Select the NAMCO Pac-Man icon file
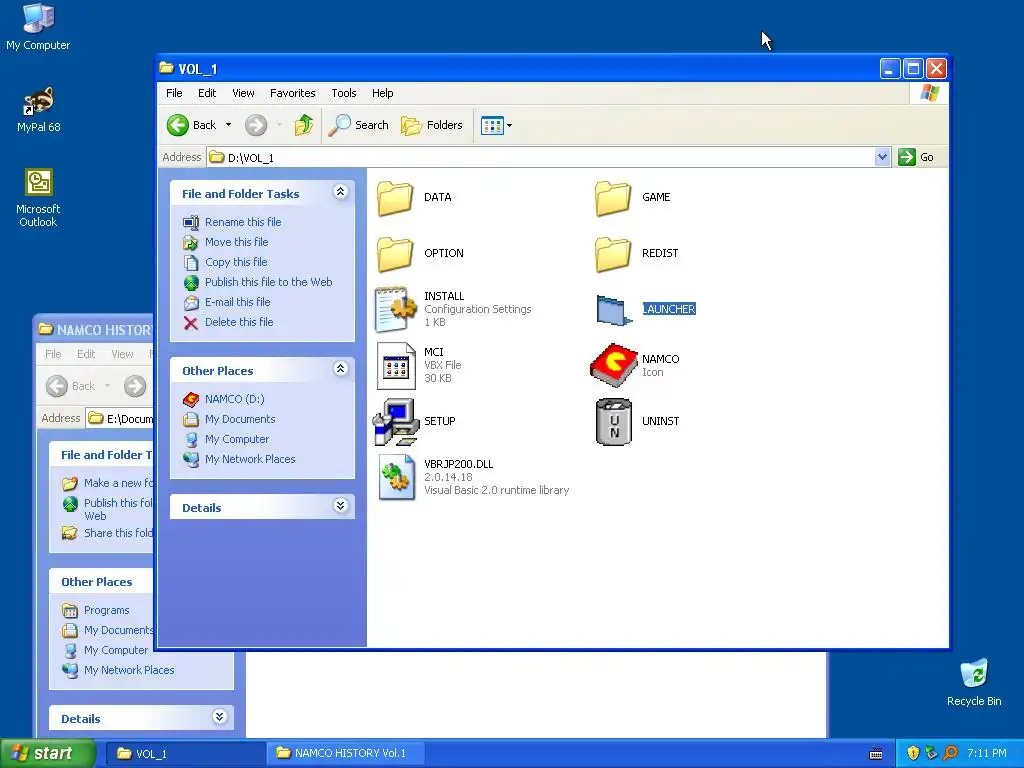Image resolution: width=1024 pixels, height=768 pixels. [613, 365]
